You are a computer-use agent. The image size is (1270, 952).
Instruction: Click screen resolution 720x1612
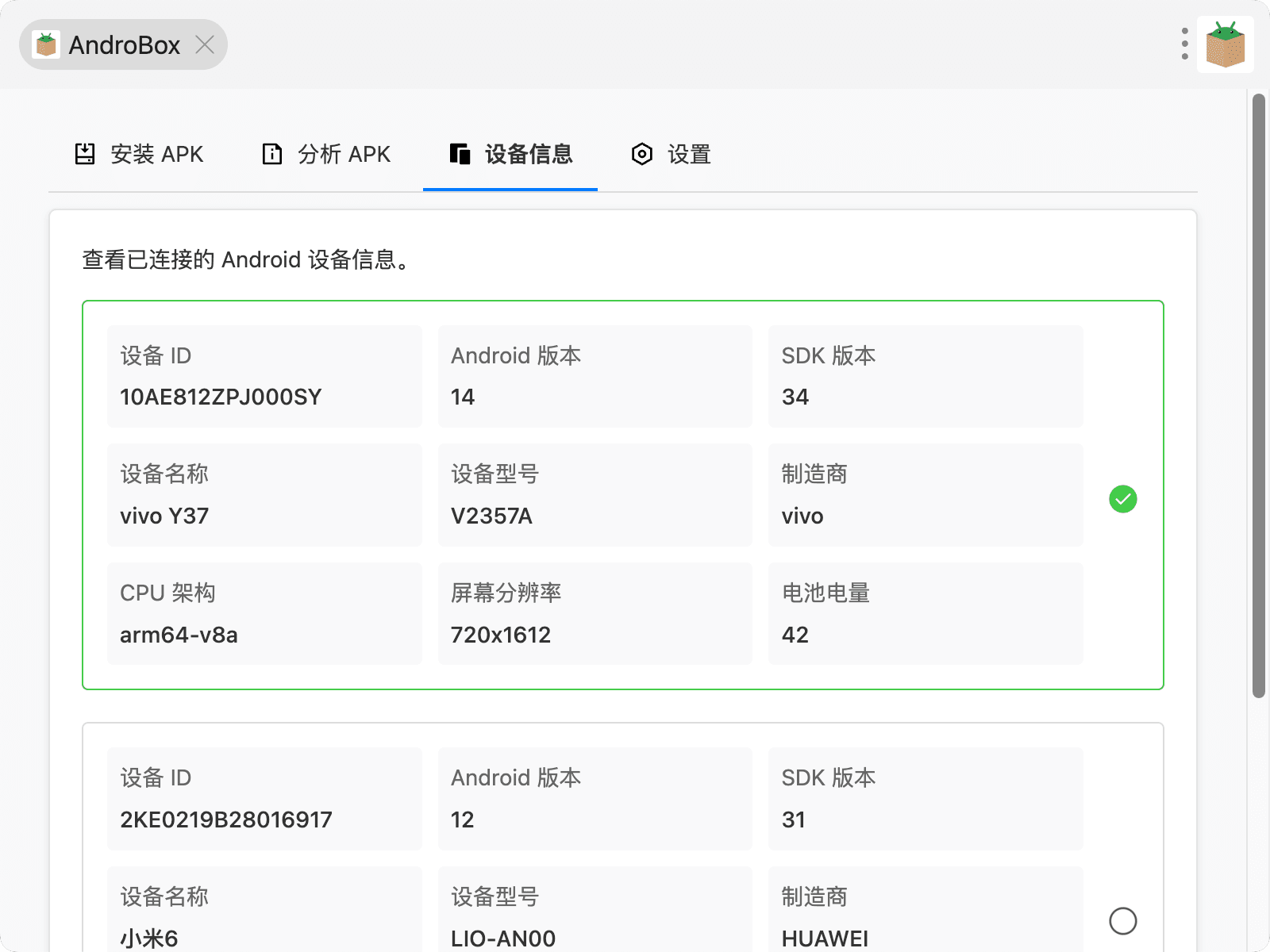click(x=501, y=635)
